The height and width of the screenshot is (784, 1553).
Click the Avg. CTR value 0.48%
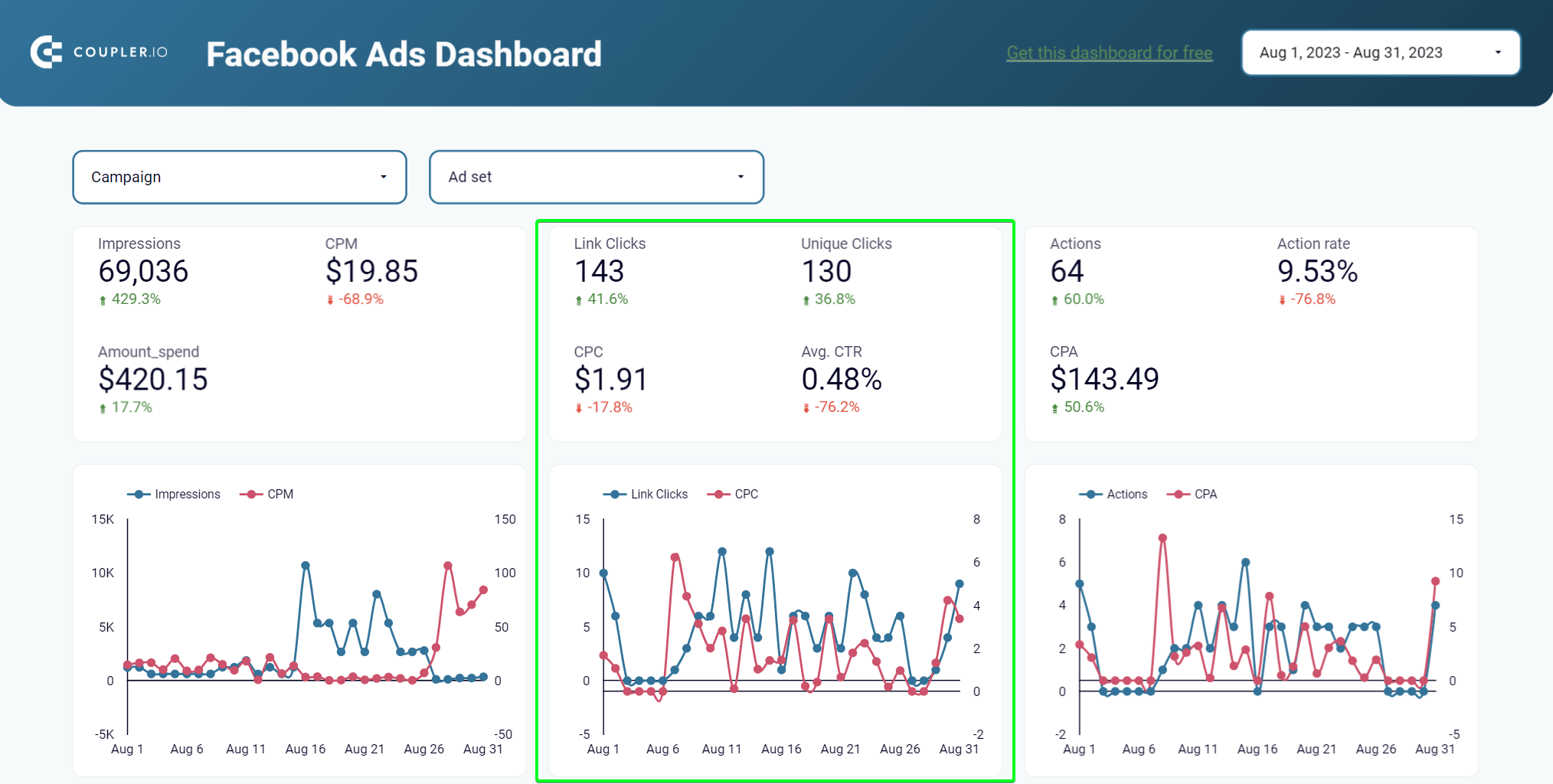pos(842,379)
